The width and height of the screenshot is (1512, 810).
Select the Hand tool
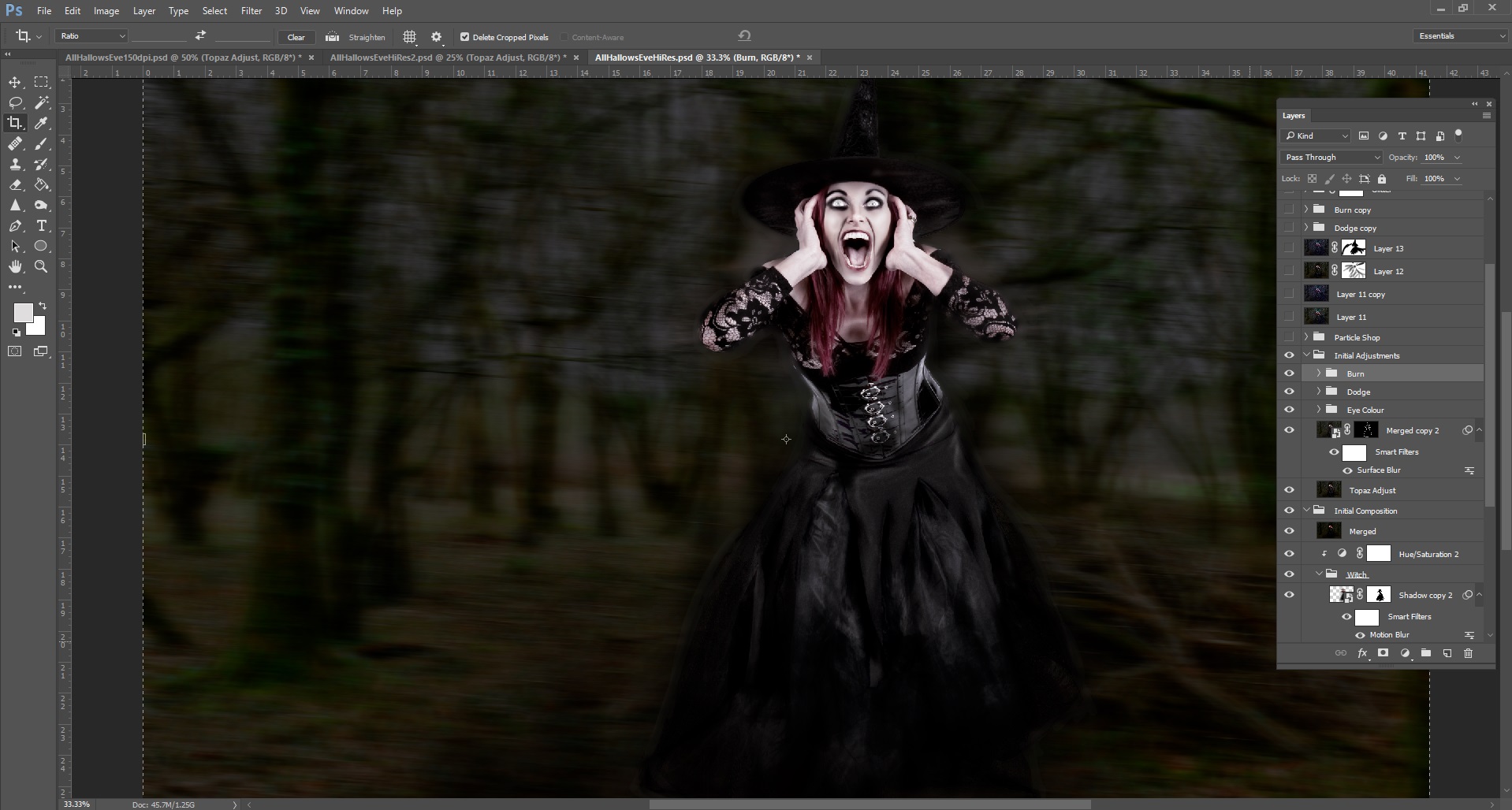tap(15, 267)
